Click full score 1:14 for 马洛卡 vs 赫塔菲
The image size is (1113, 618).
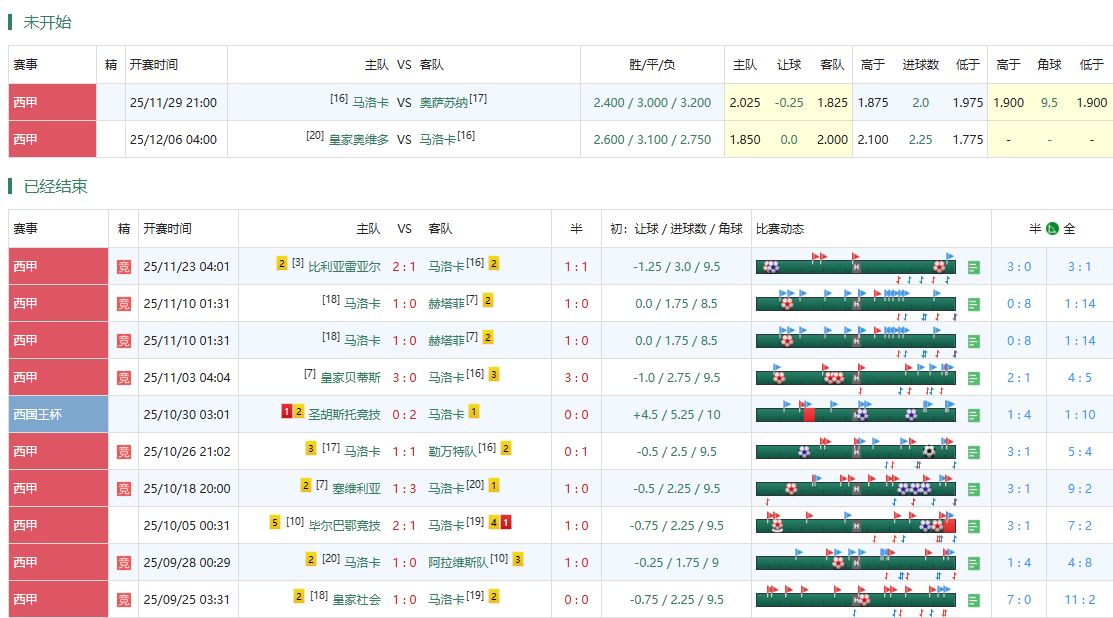1081,303
